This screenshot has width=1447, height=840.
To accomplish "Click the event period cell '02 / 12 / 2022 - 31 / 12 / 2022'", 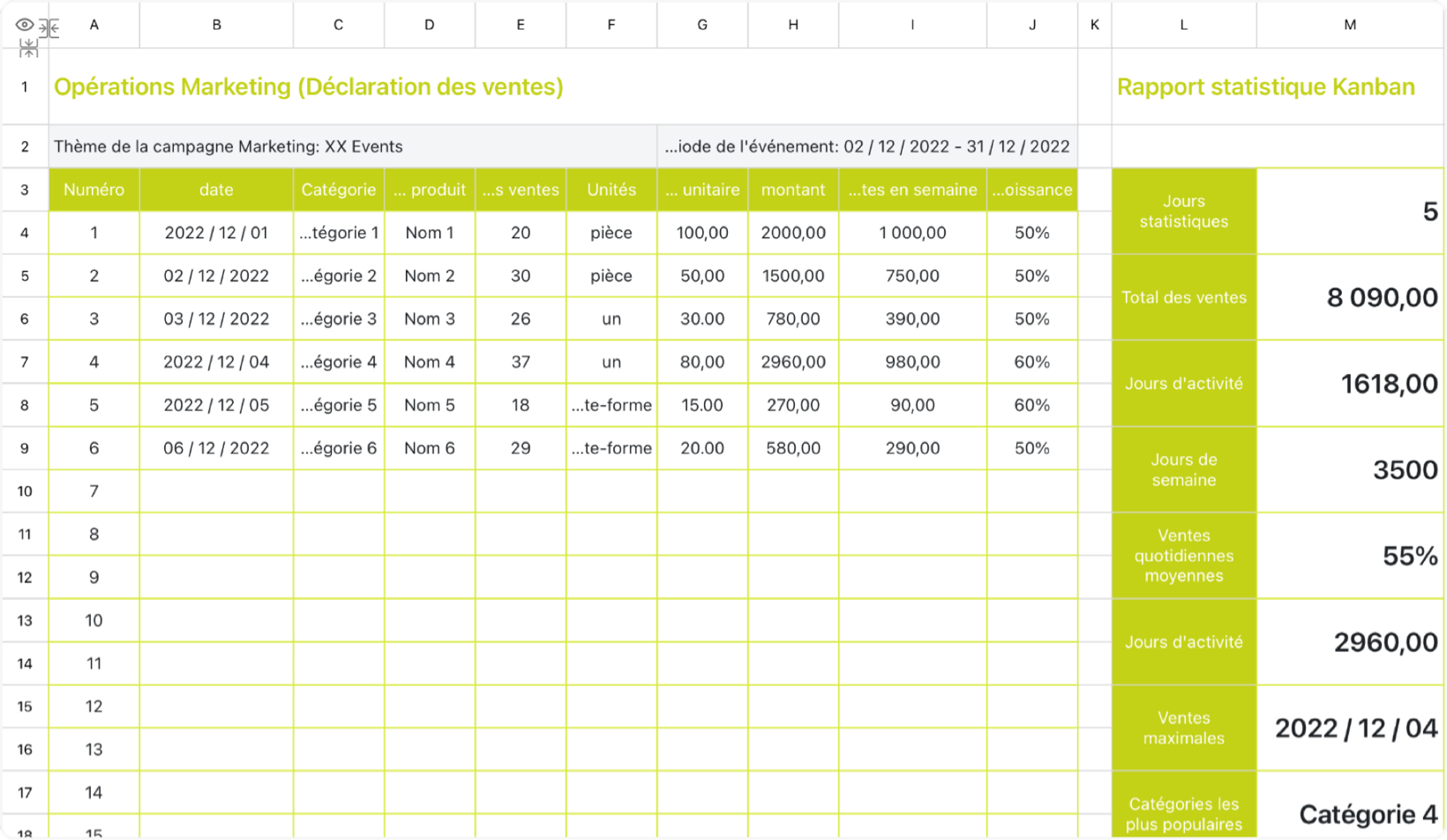I will [867, 146].
